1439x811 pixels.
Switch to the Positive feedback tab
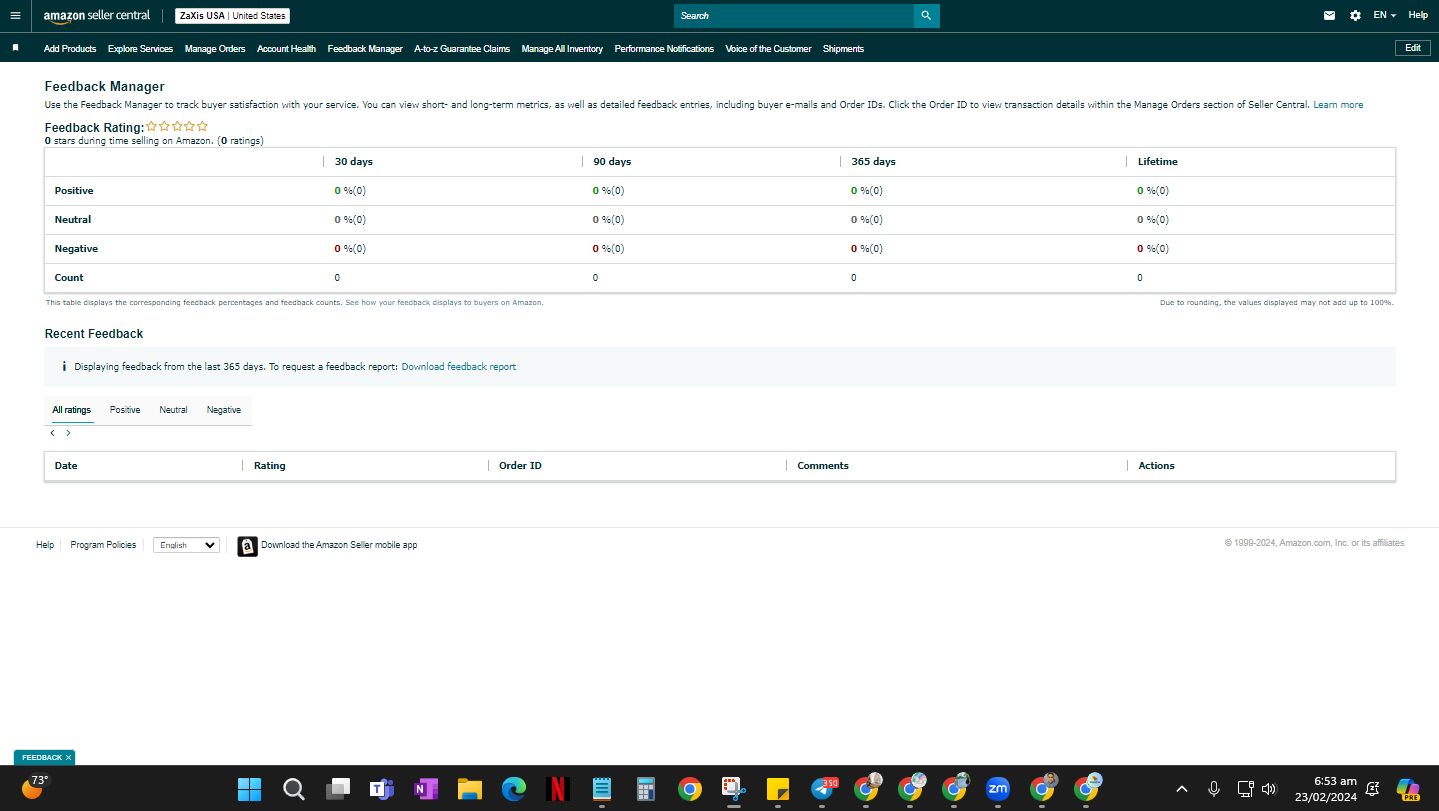pos(125,410)
